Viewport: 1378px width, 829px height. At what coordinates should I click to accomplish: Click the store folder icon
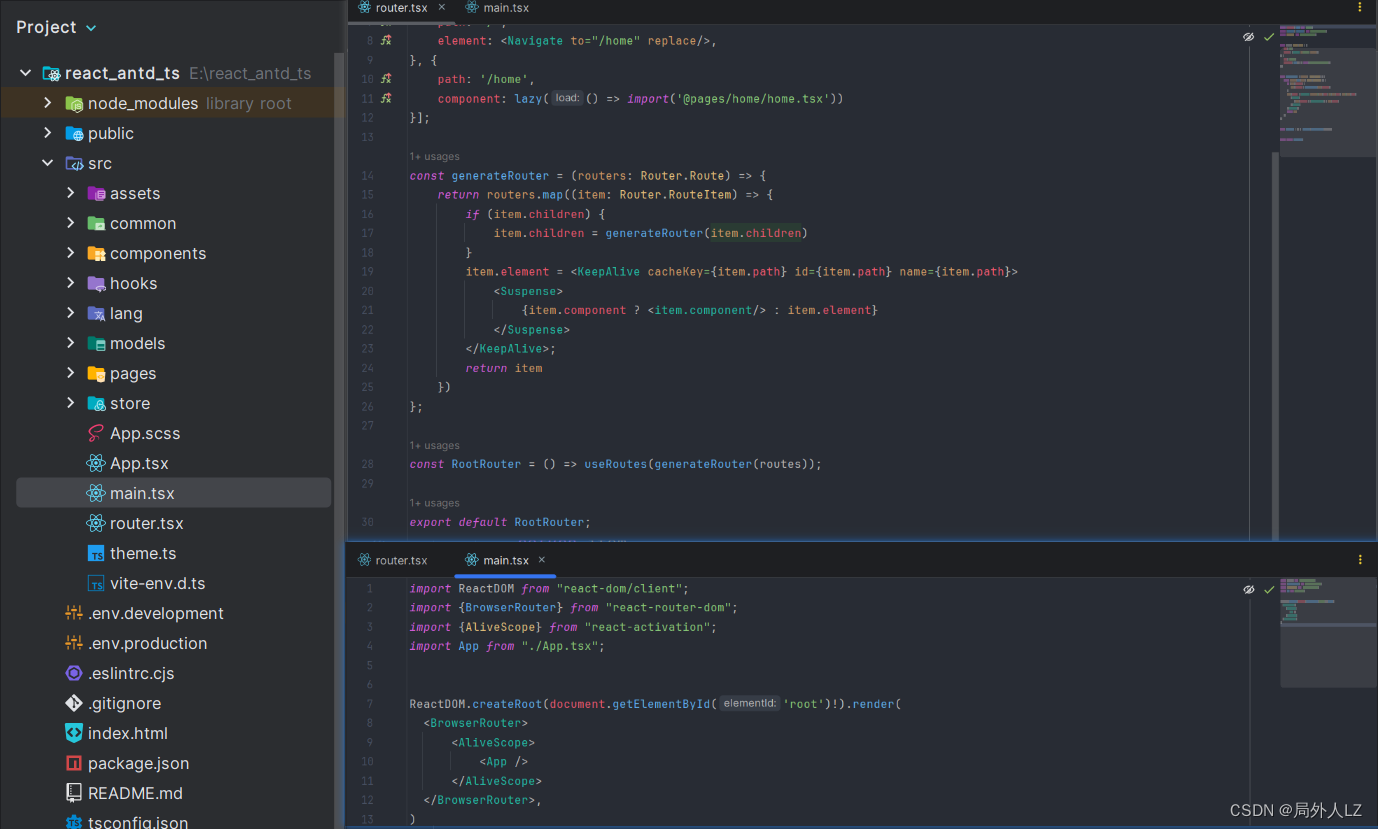pos(96,403)
